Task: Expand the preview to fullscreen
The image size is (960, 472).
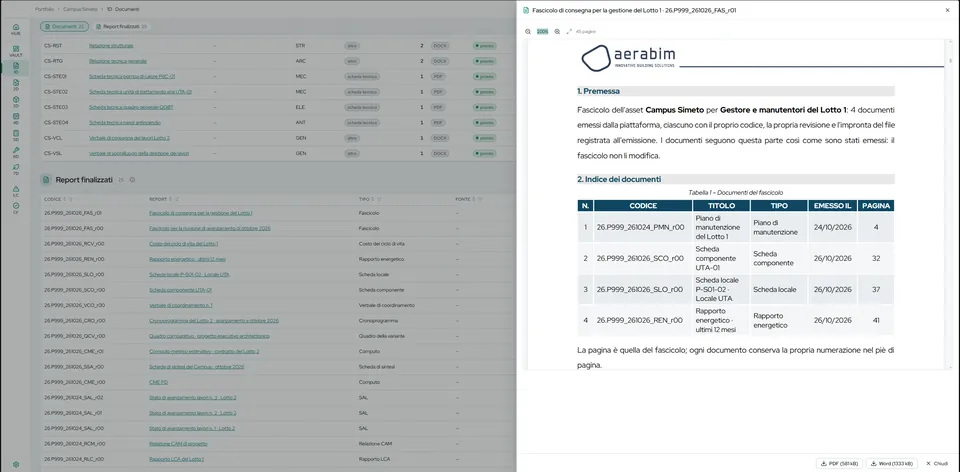Action: (569, 31)
